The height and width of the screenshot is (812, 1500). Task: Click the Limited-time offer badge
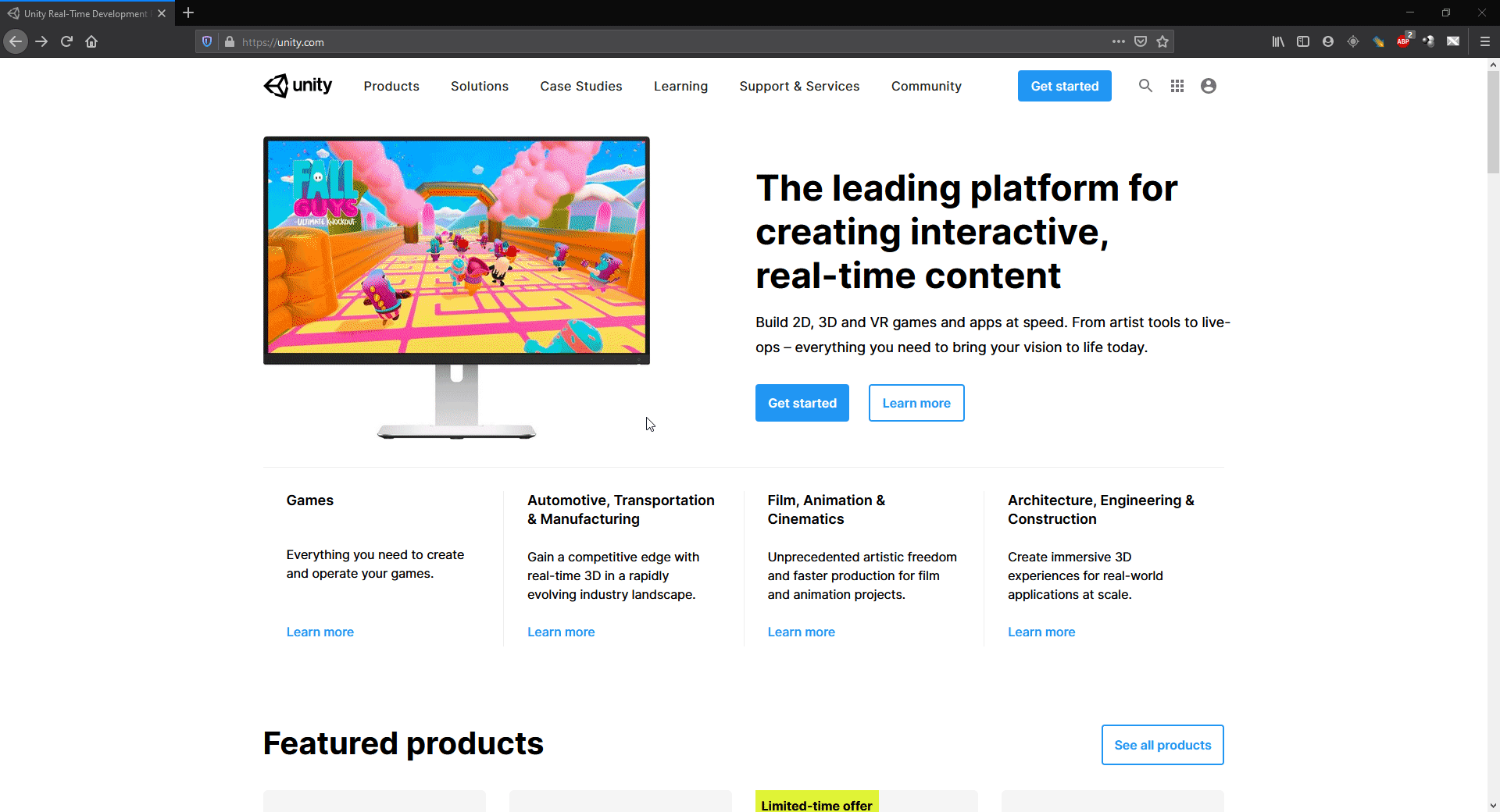[816, 803]
